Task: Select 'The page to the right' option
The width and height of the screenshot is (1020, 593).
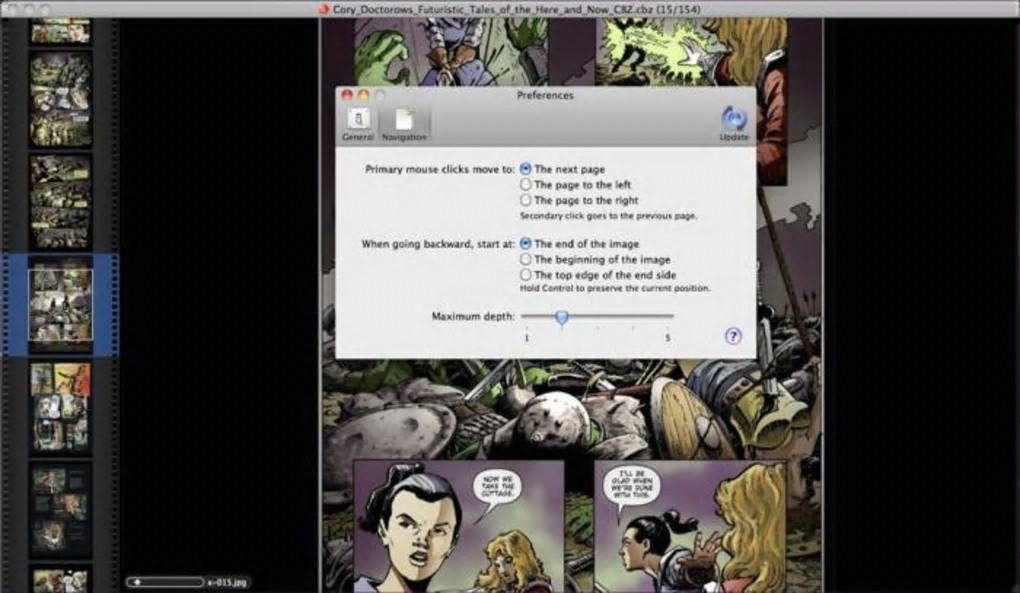Action: pyautogui.click(x=579, y=200)
